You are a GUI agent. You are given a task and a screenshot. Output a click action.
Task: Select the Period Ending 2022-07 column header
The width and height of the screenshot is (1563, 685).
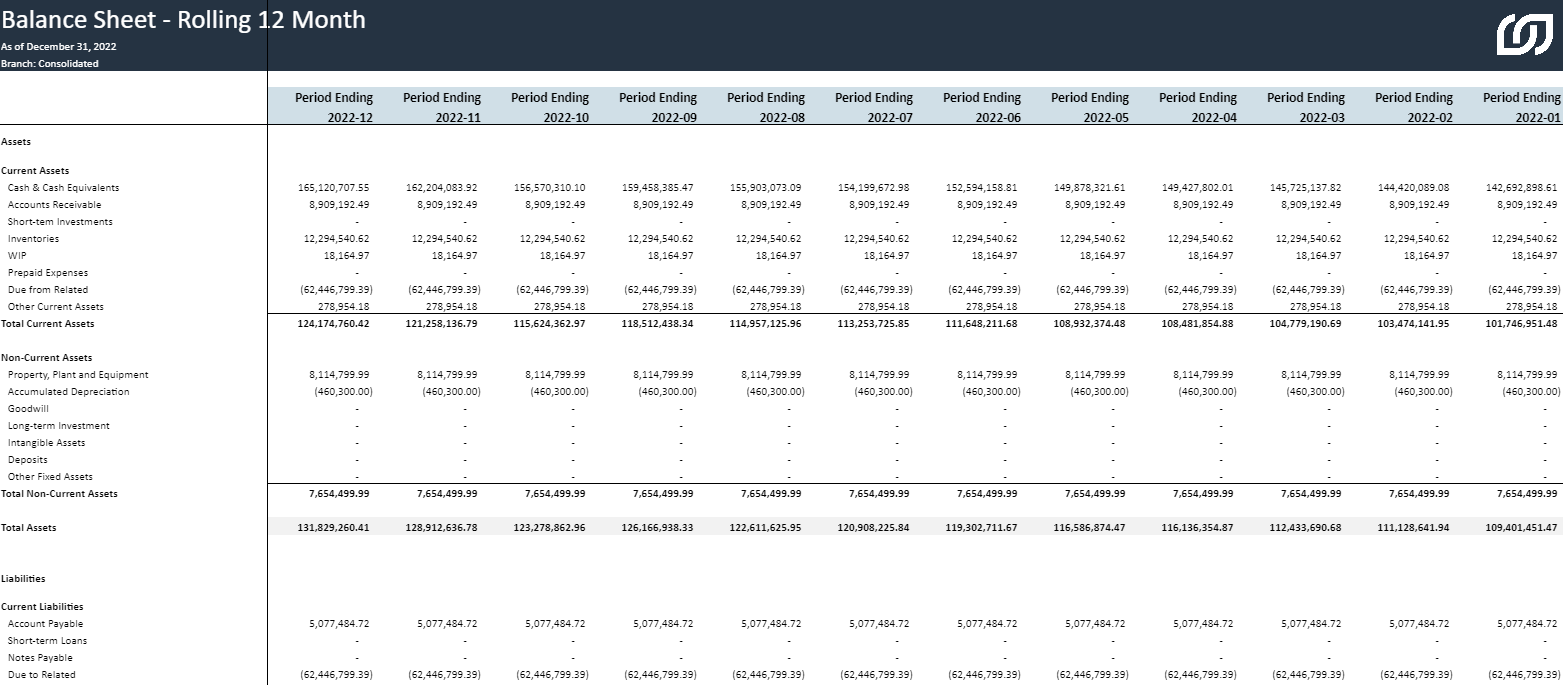[x=874, y=107]
